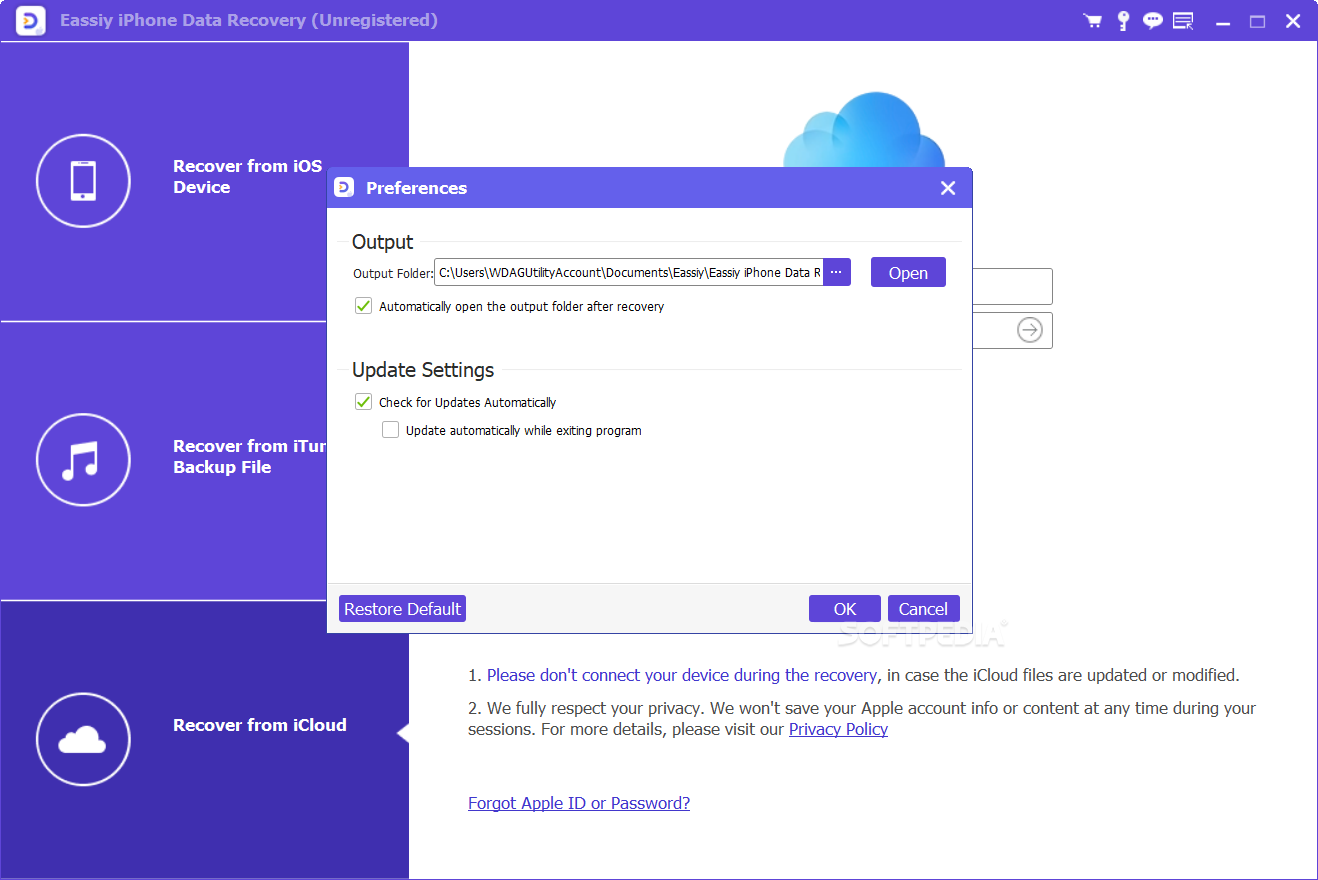
Task: Open the feedback chat bubble icon
Action: point(1153,20)
